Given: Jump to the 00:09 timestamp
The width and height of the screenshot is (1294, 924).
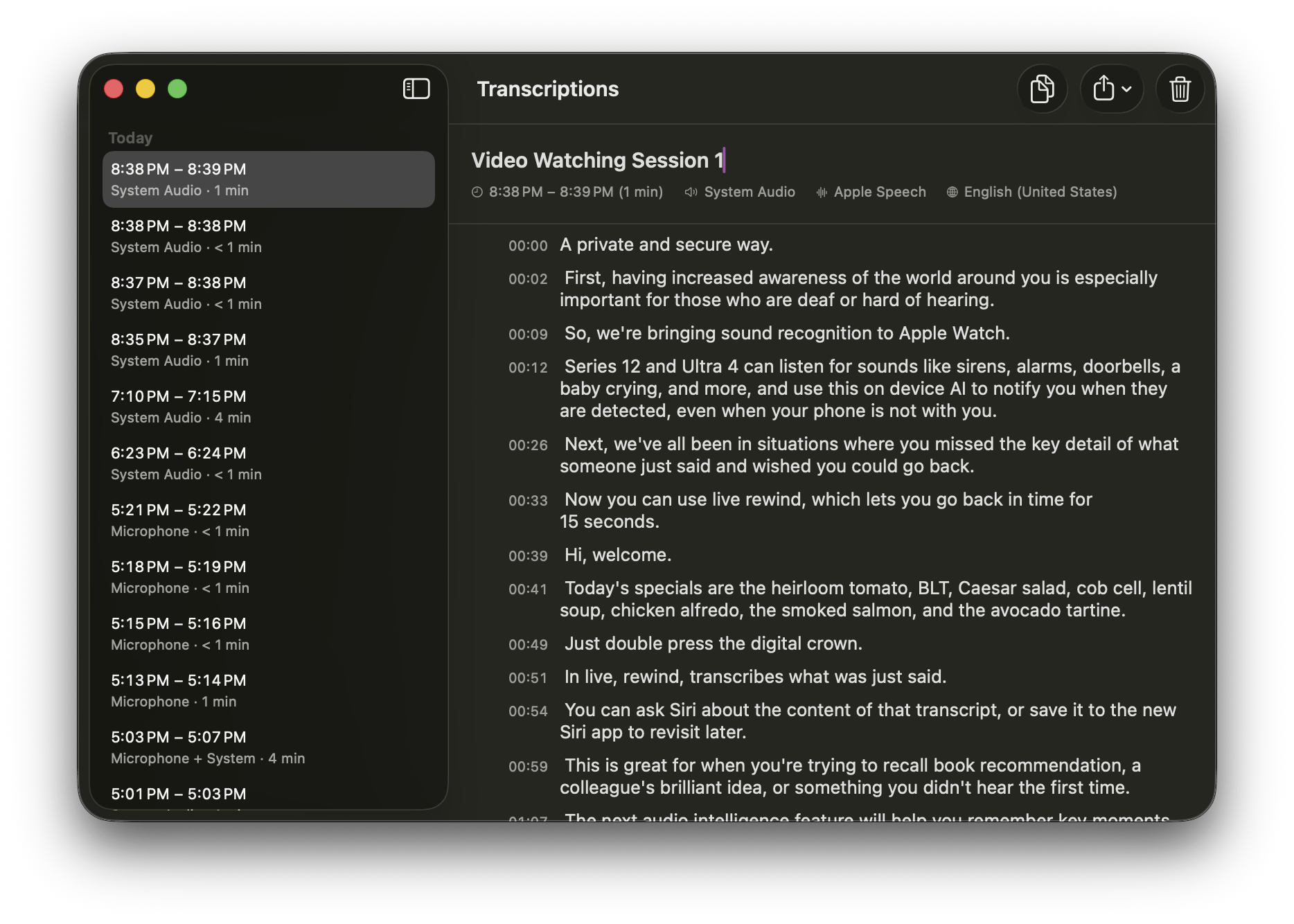Looking at the screenshot, I should (528, 335).
